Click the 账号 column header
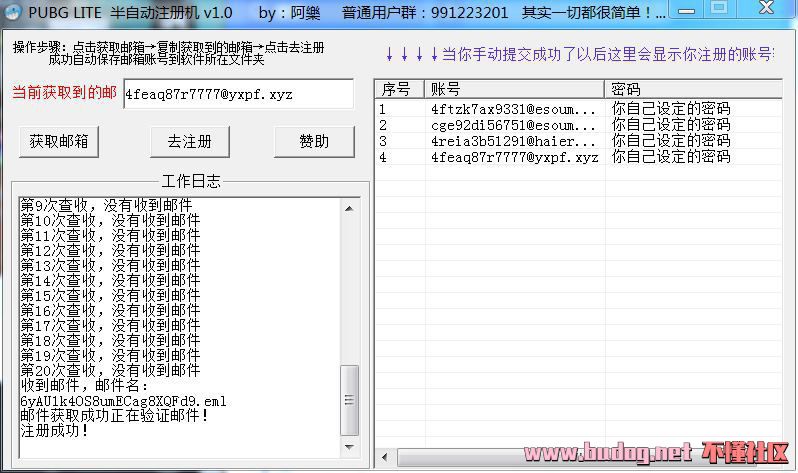 point(515,89)
